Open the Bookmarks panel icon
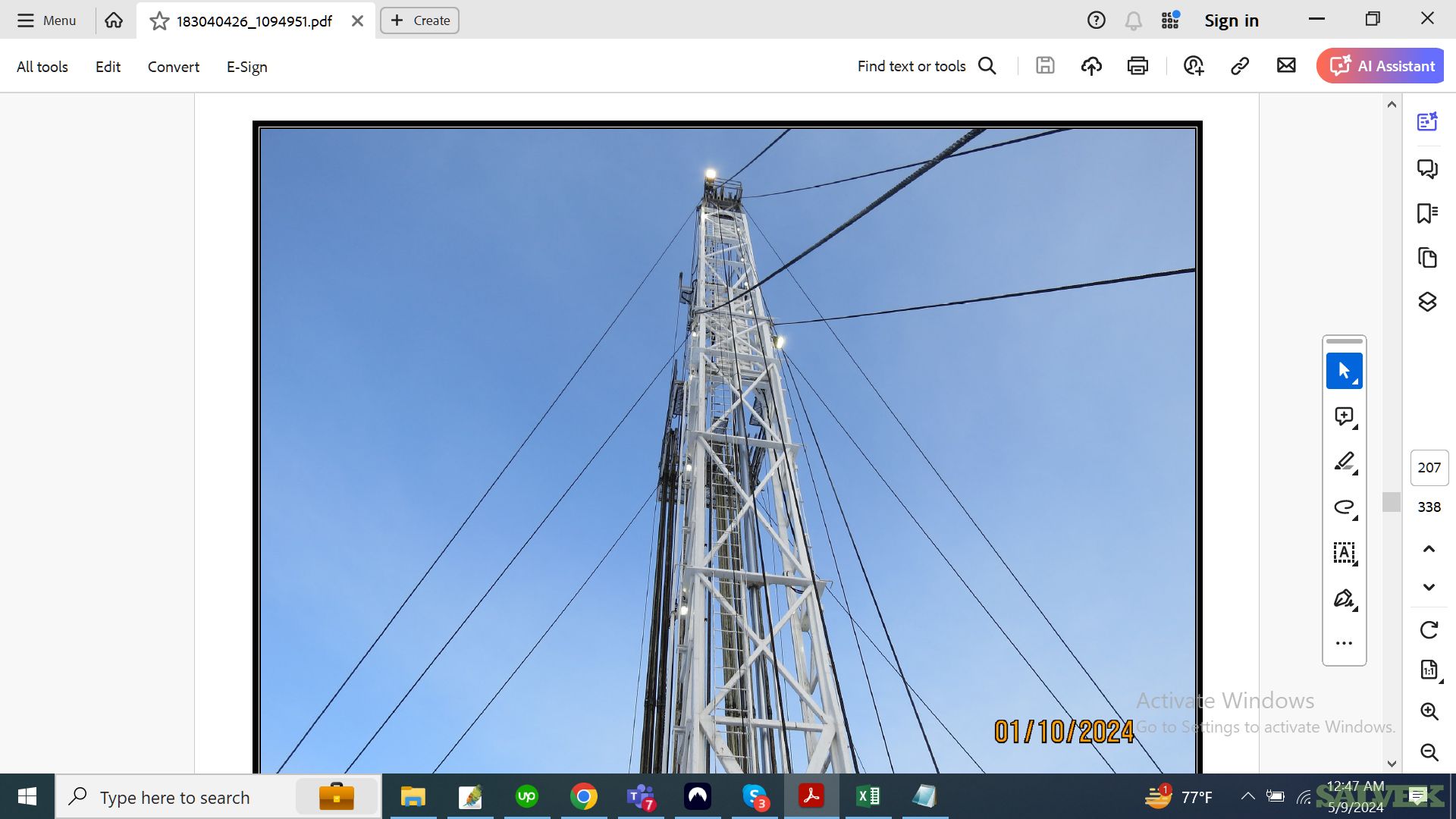 (x=1428, y=213)
